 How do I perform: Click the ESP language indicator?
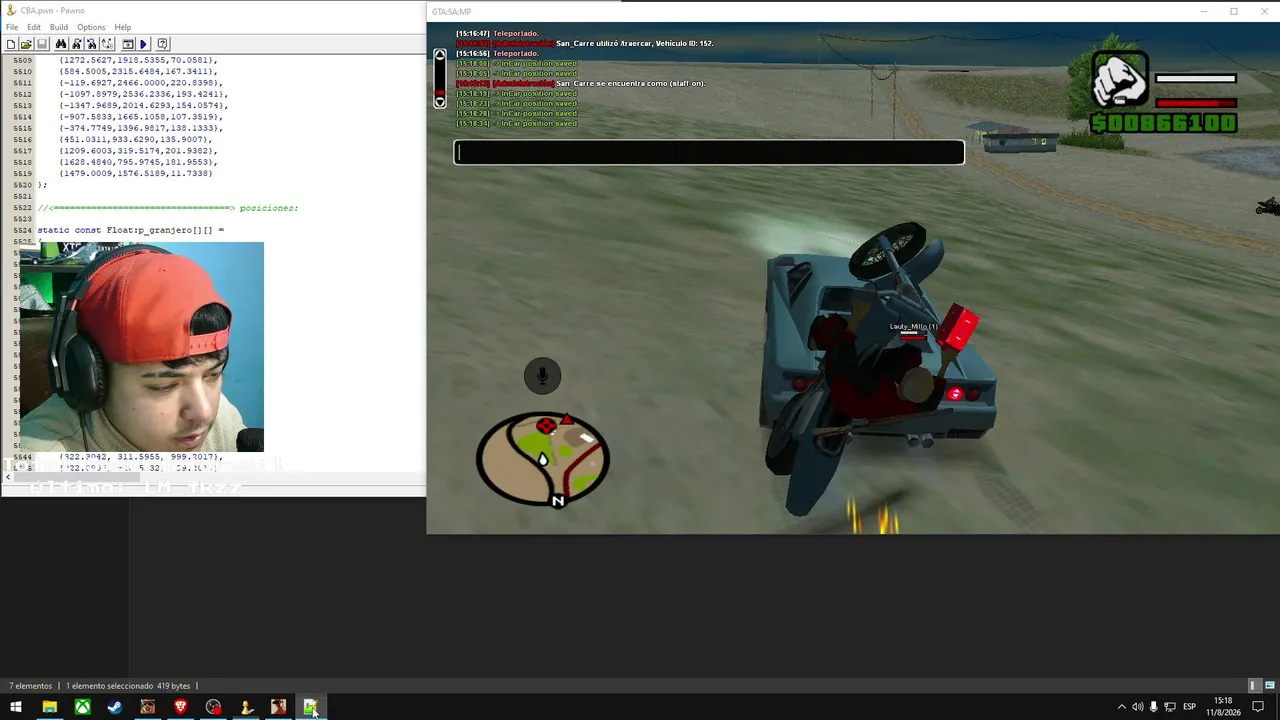(x=1189, y=707)
